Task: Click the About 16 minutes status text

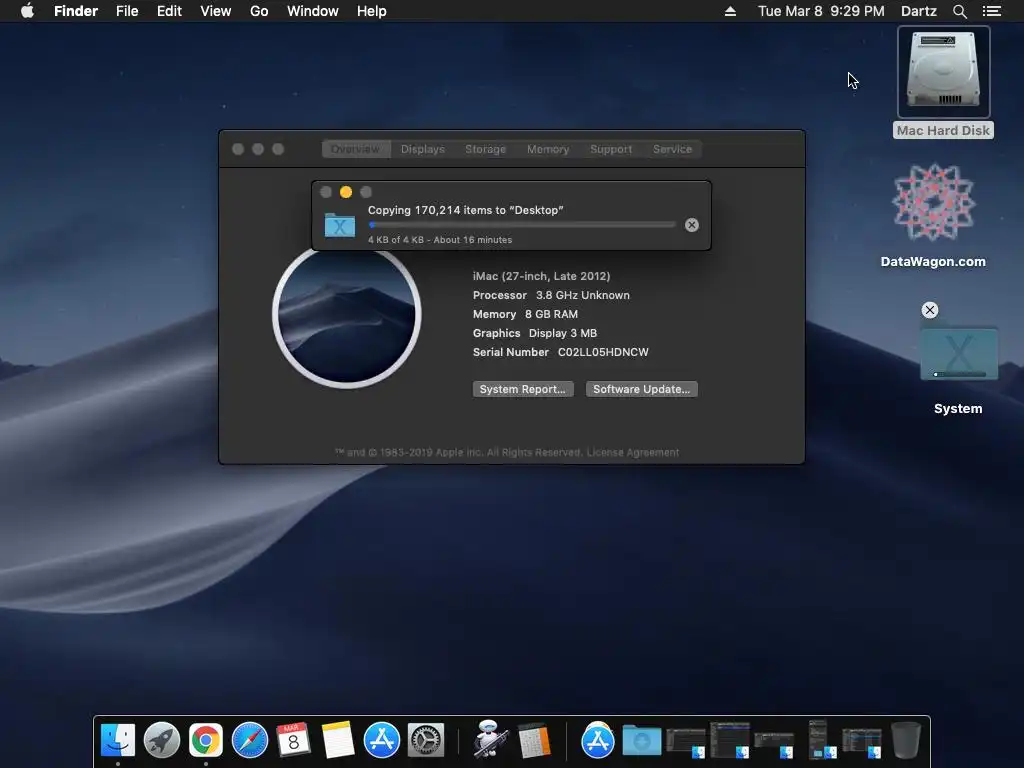Action: [473, 240]
